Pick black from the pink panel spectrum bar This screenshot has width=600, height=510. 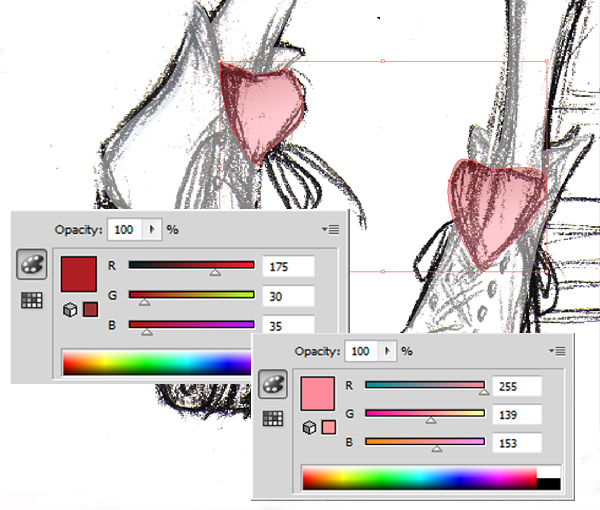[549, 484]
